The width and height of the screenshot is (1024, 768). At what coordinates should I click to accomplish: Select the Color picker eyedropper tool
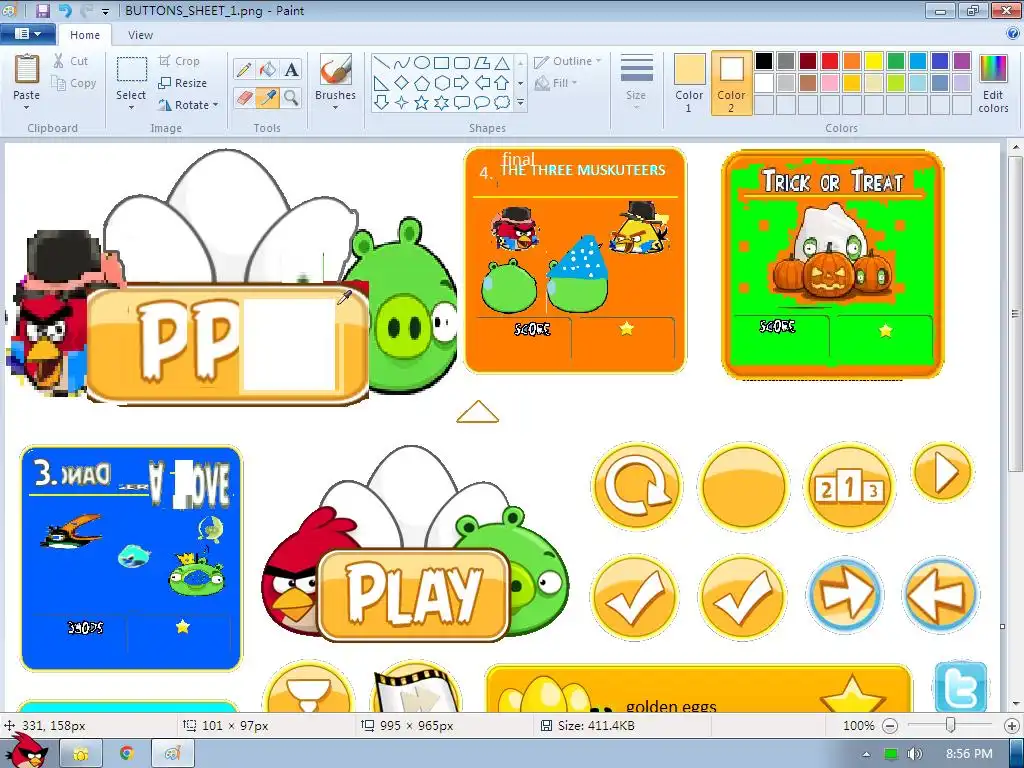(x=268, y=98)
